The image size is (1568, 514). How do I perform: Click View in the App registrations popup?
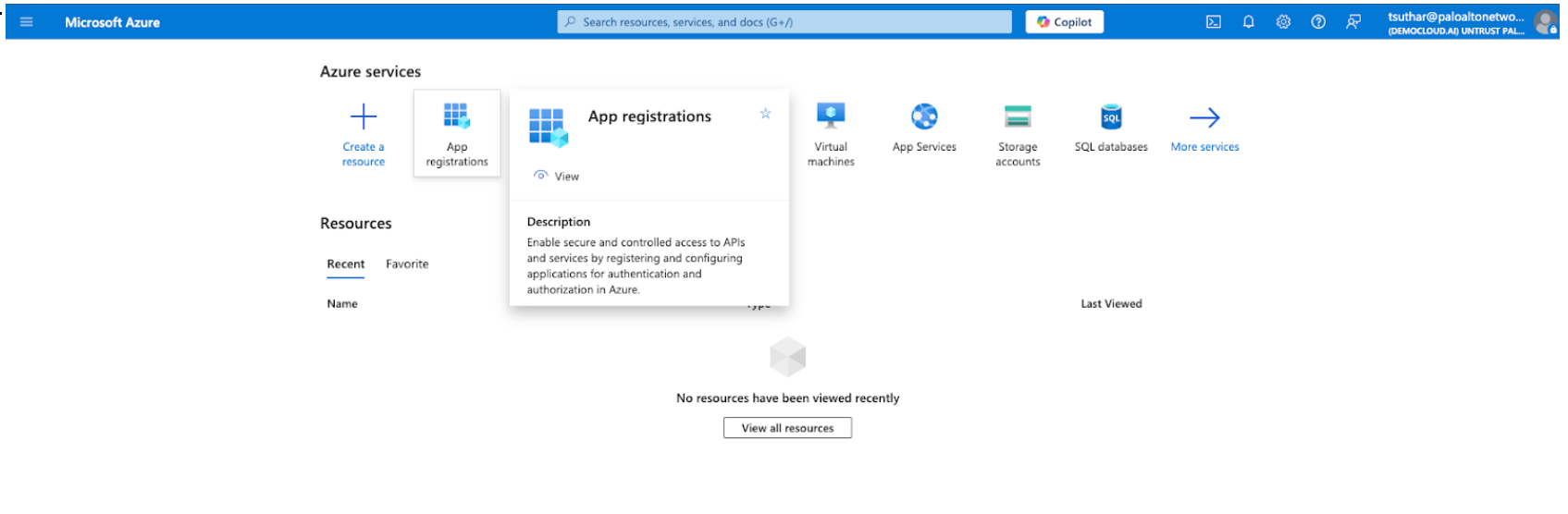(x=557, y=176)
